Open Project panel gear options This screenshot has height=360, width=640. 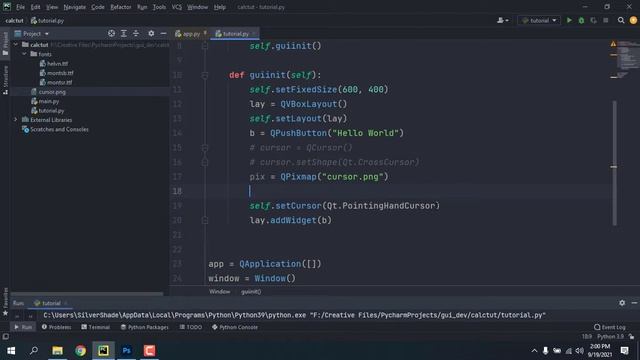pos(151,33)
